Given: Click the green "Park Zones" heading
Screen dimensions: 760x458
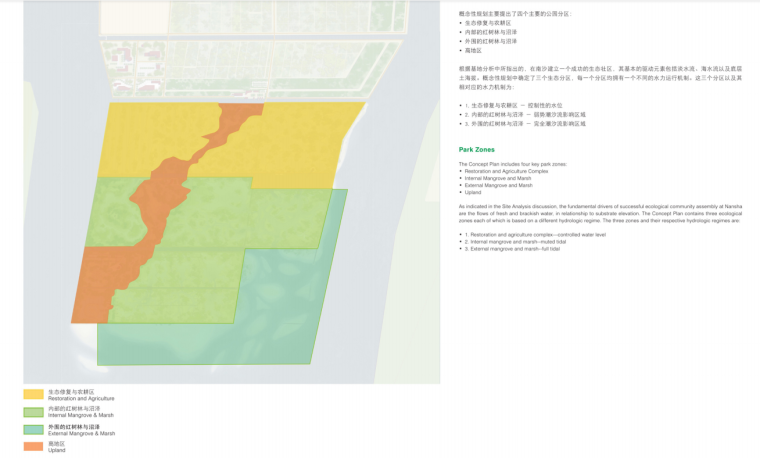Looking at the screenshot, I should 477,150.
